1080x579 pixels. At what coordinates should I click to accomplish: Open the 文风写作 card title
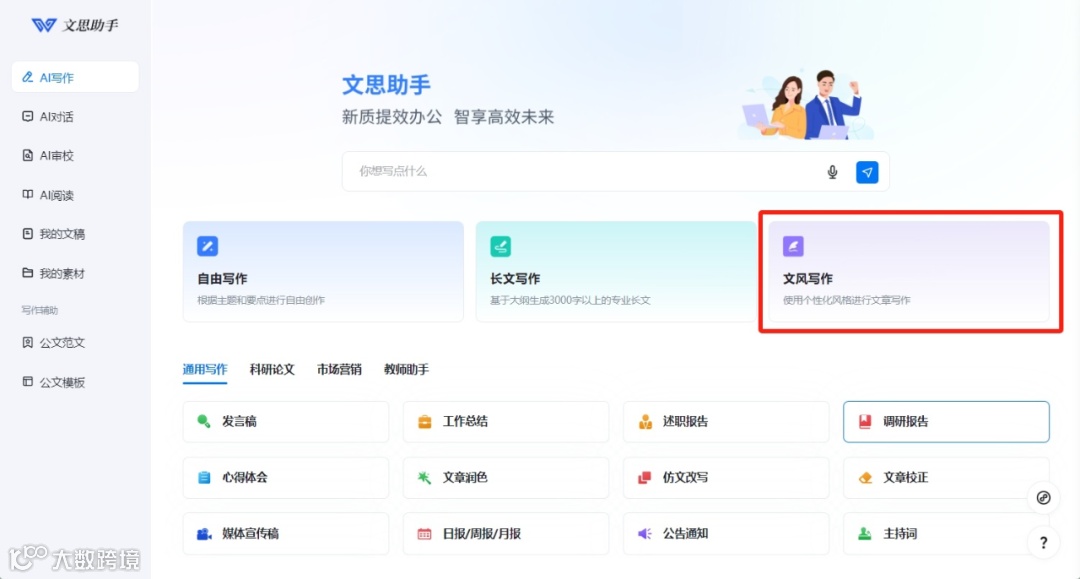pos(807,279)
